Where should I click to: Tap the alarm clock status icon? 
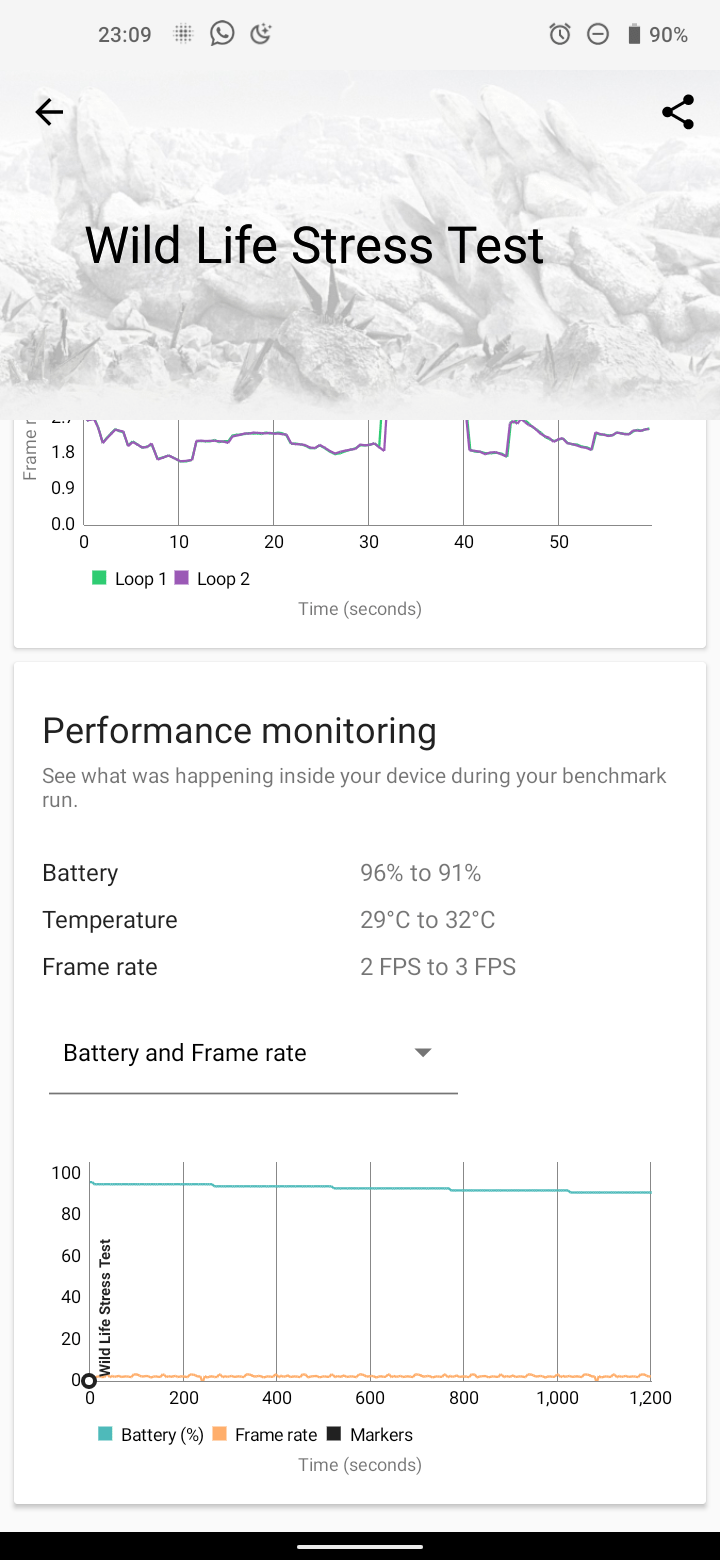[560, 35]
